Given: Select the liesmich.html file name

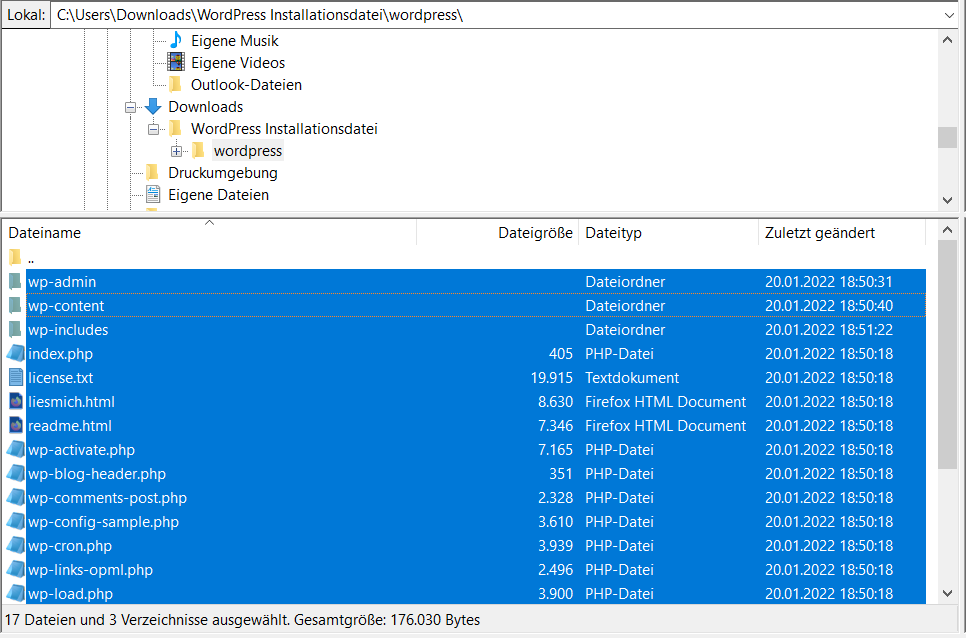Looking at the screenshot, I should point(71,402).
